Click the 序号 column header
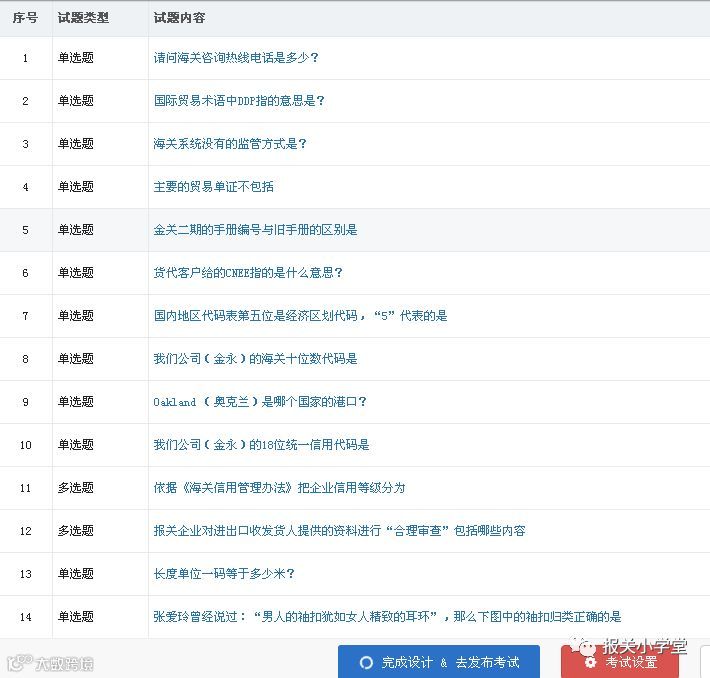 (25, 18)
